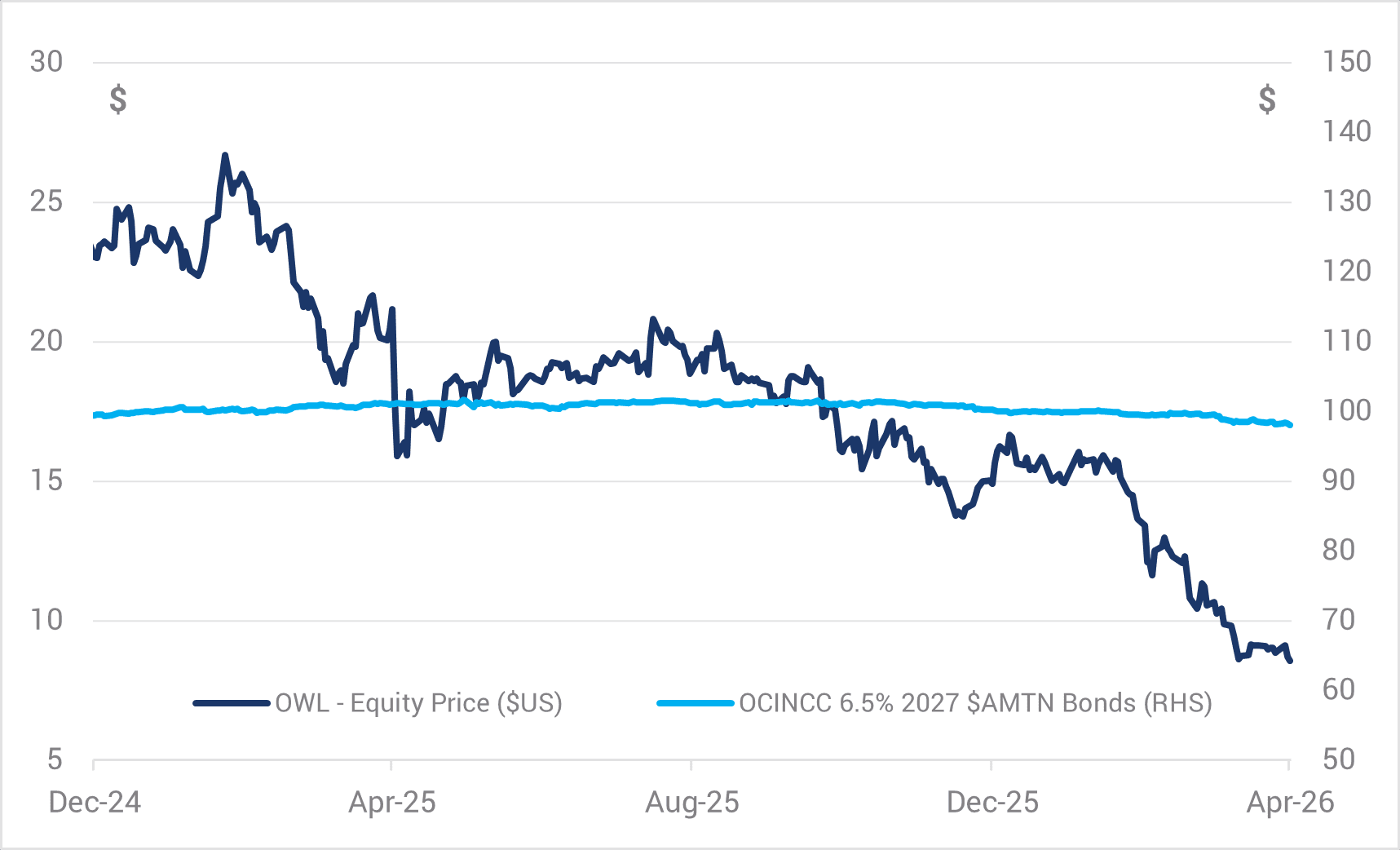This screenshot has height=850, width=1400.
Task: Select the Apr-25 x-axis label
Action: coord(392,803)
